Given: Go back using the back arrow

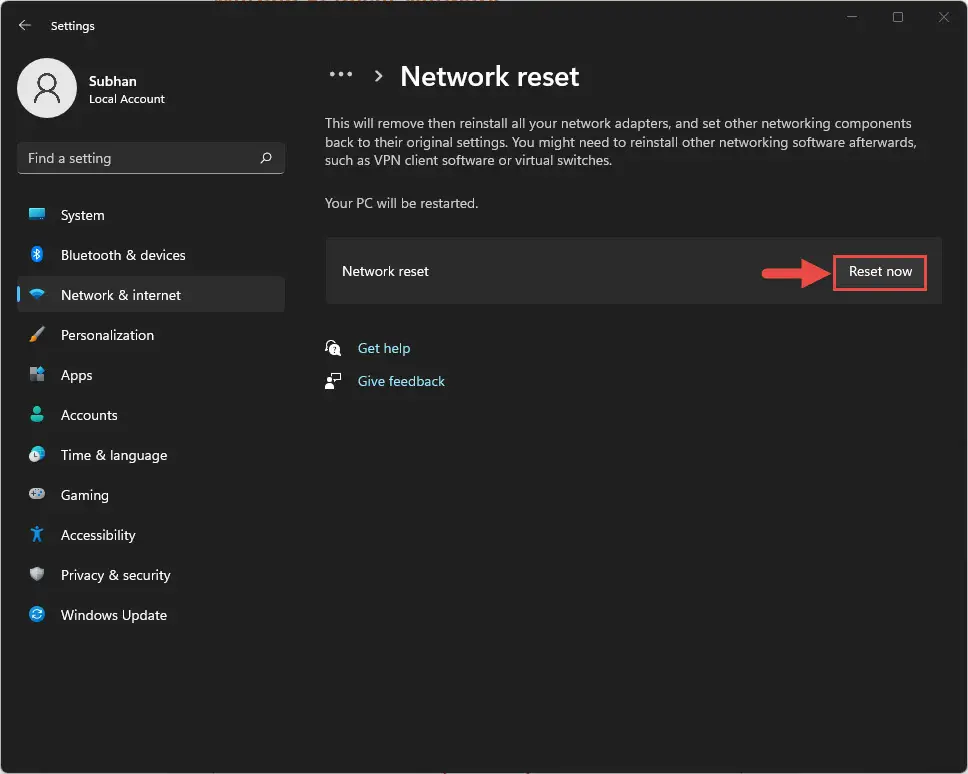Looking at the screenshot, I should [x=25, y=25].
